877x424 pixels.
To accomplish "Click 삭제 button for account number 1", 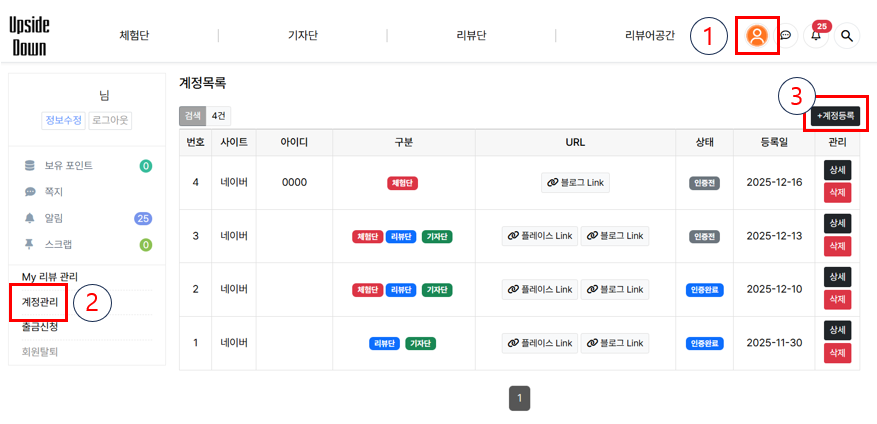I will click(x=837, y=353).
